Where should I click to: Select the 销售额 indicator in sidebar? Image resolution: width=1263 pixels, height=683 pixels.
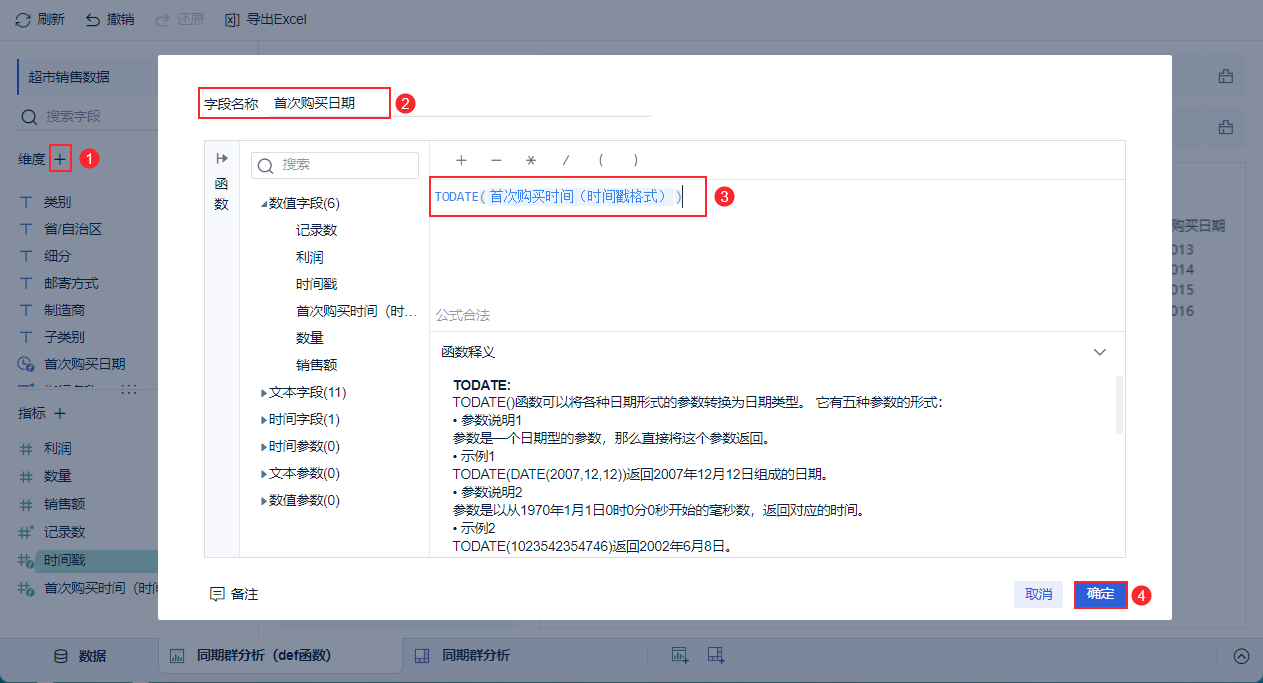tap(64, 504)
